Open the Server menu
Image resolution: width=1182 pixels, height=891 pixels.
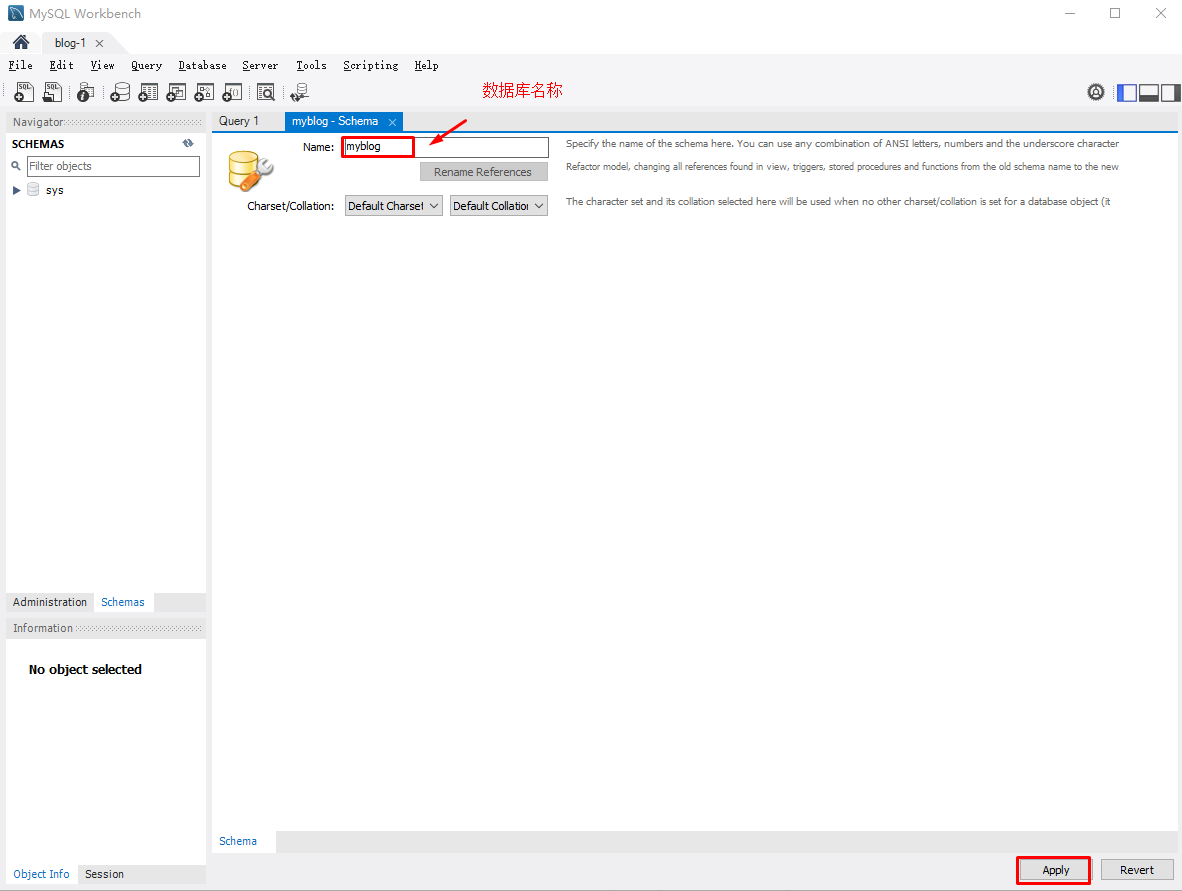coord(260,66)
